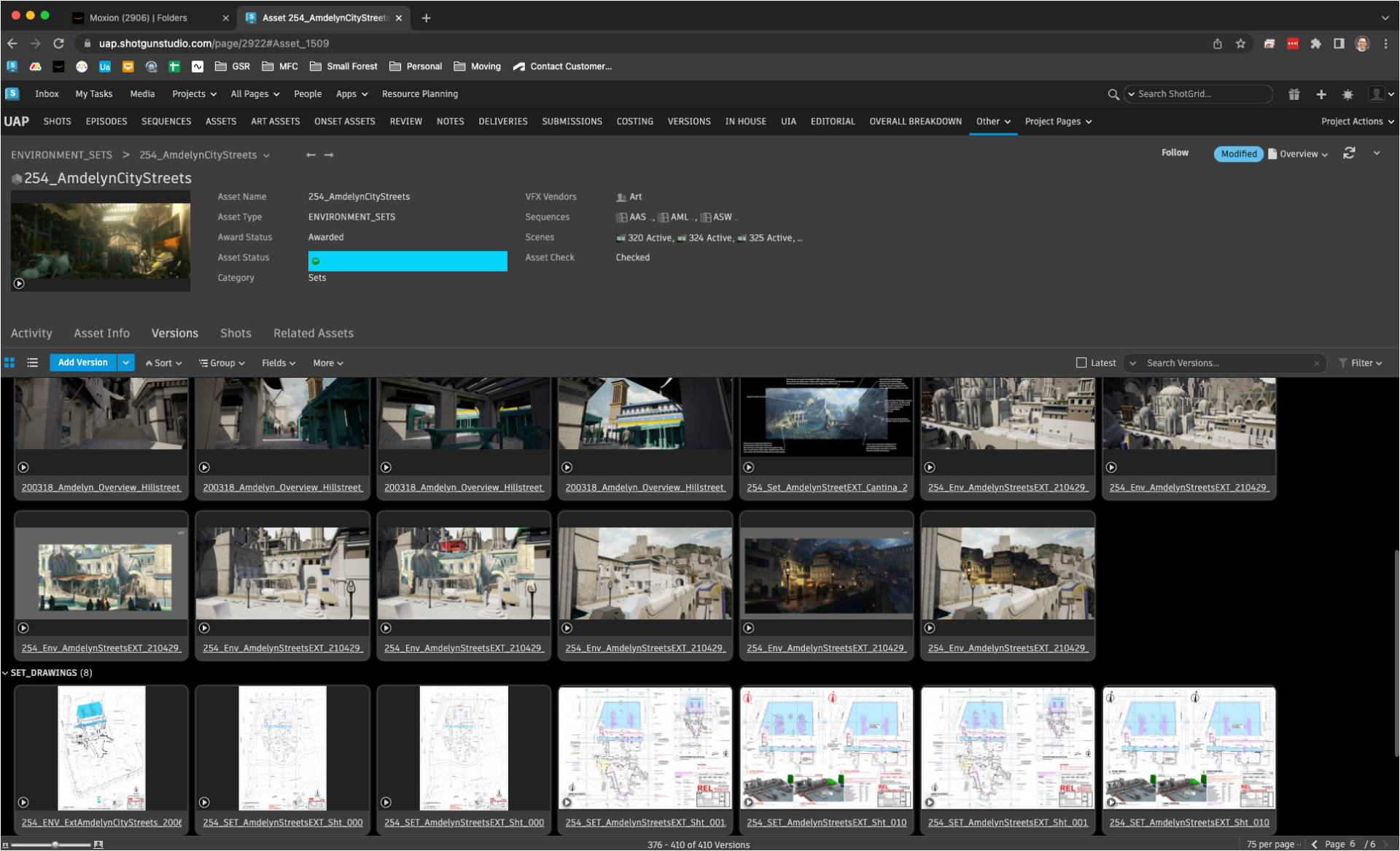Collapse the SET_DRAWINGS group
Viewport: 1400px width, 851px height.
(x=6, y=672)
